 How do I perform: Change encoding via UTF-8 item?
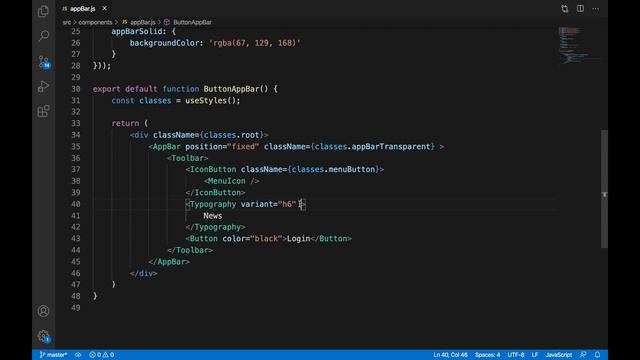coord(516,355)
